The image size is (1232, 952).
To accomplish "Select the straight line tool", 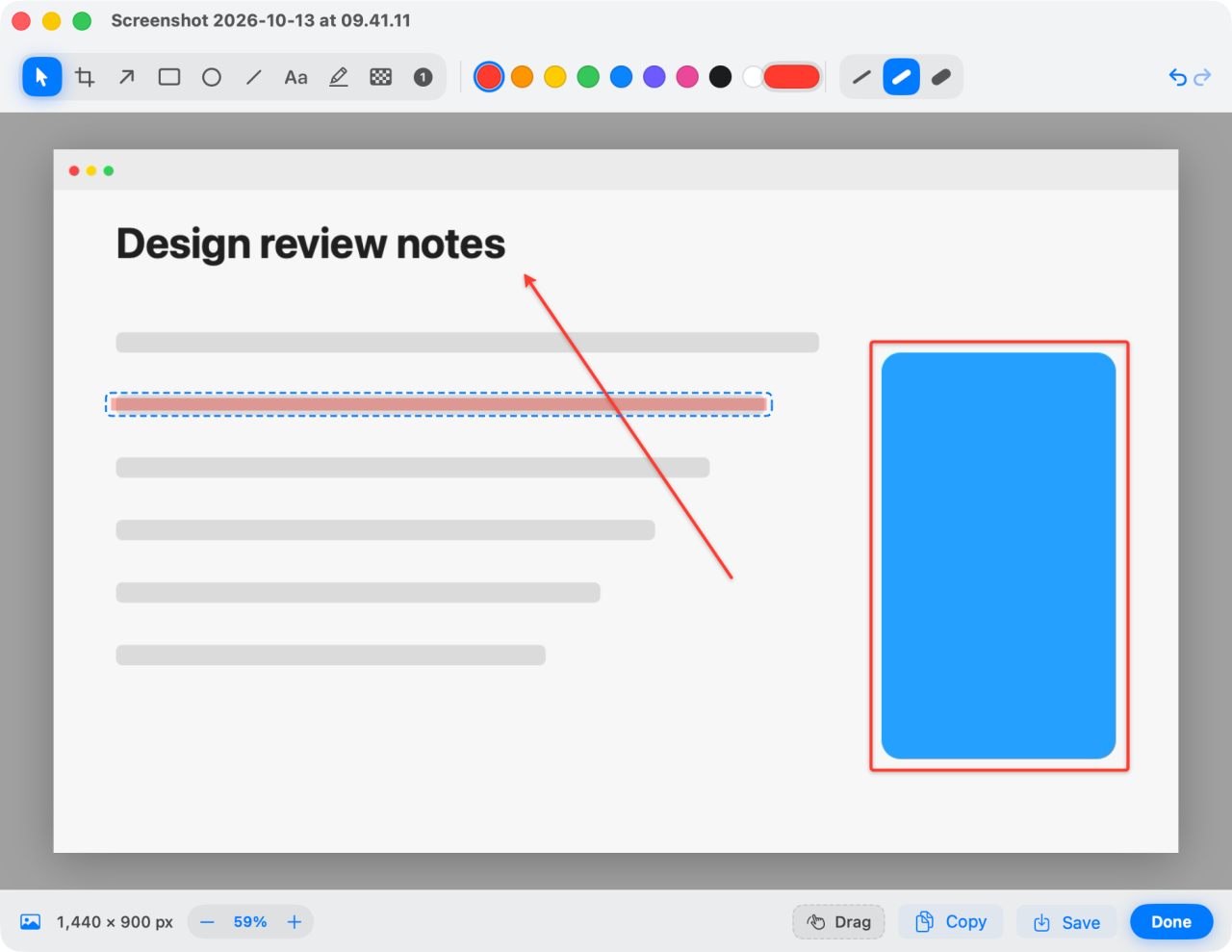I will [254, 77].
